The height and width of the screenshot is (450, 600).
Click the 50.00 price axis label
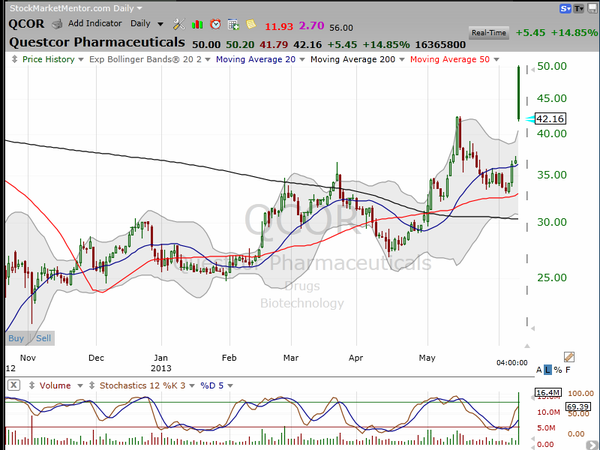pos(552,66)
